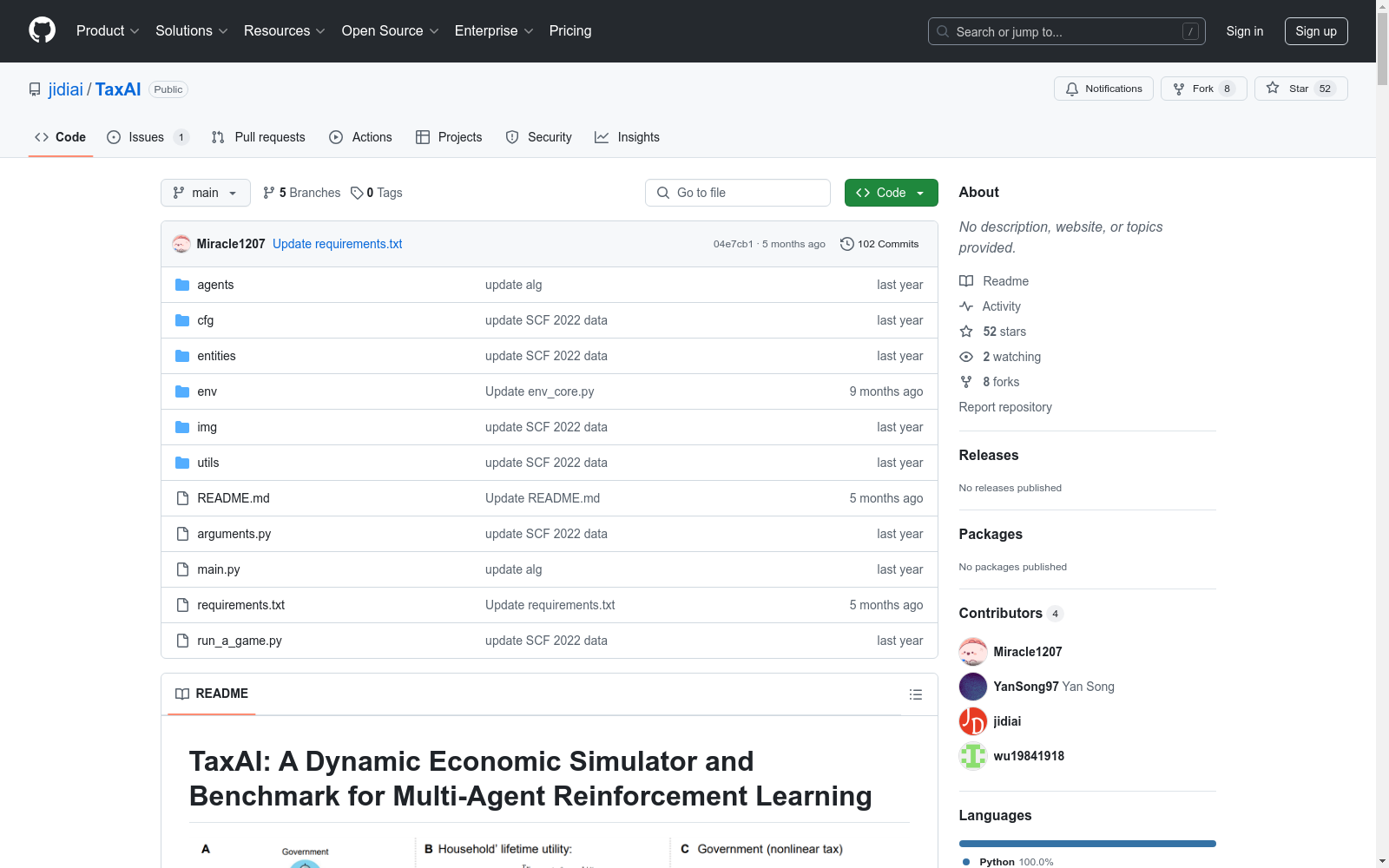This screenshot has height=868, width=1389.
Task: Click Report repository link
Action: point(1005,407)
